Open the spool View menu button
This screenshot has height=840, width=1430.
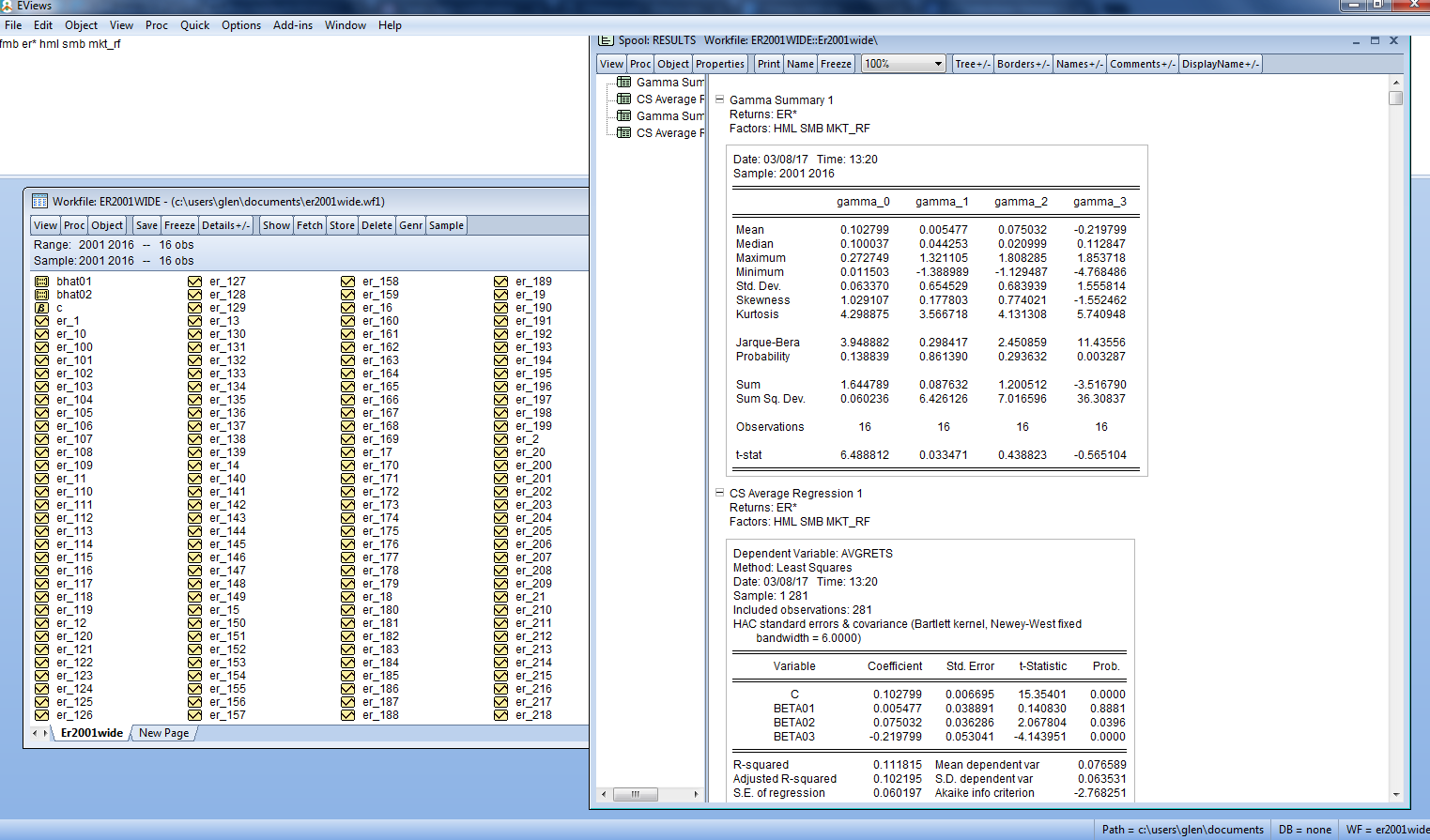[x=612, y=64]
